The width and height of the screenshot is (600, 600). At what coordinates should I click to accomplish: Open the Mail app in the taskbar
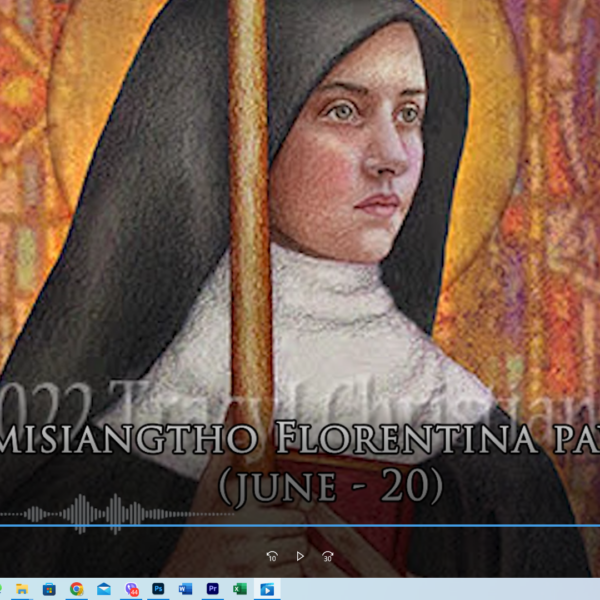104,589
